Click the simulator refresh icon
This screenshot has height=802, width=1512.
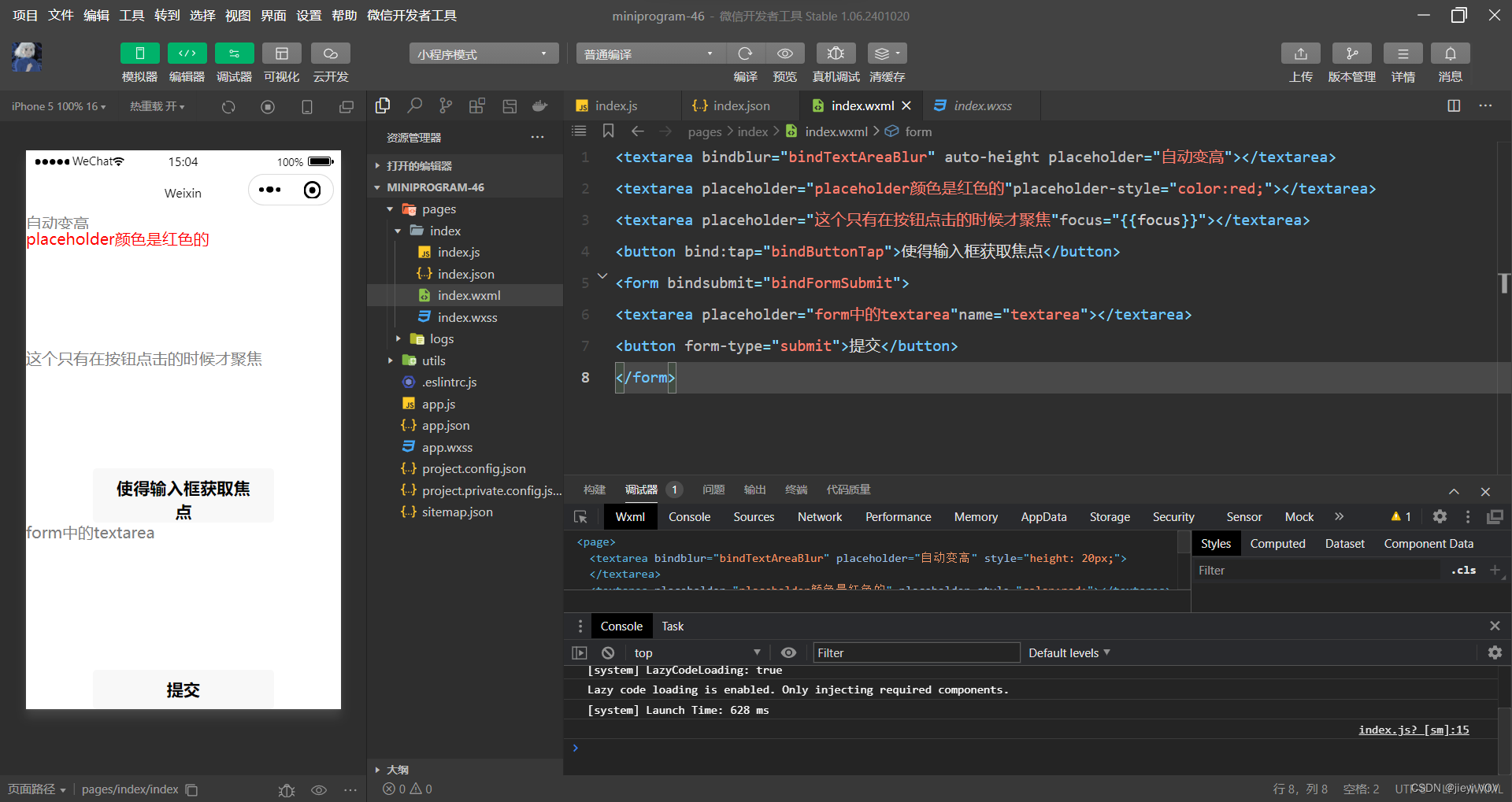pos(228,107)
